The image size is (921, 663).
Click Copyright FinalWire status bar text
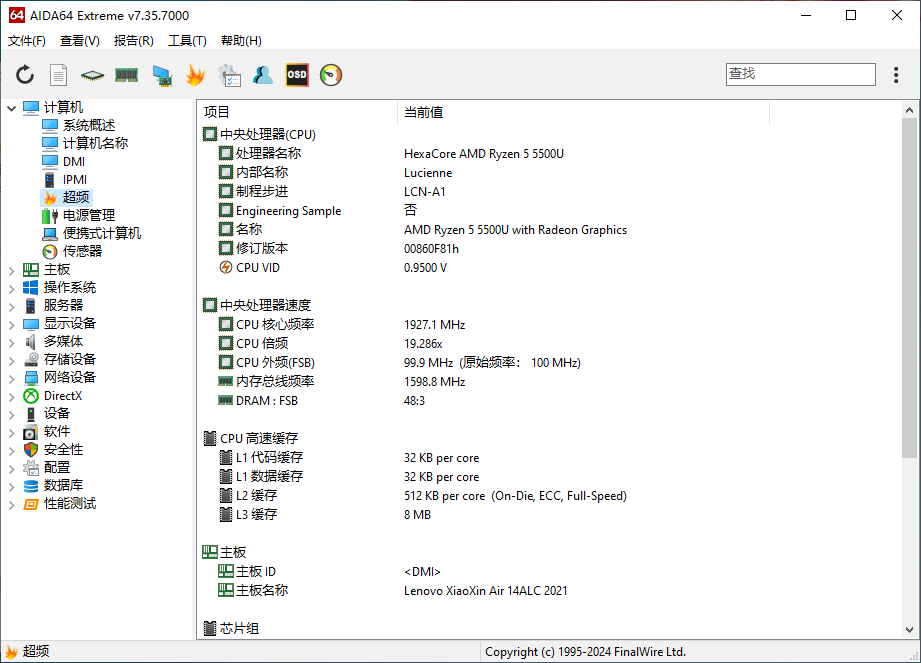585,652
